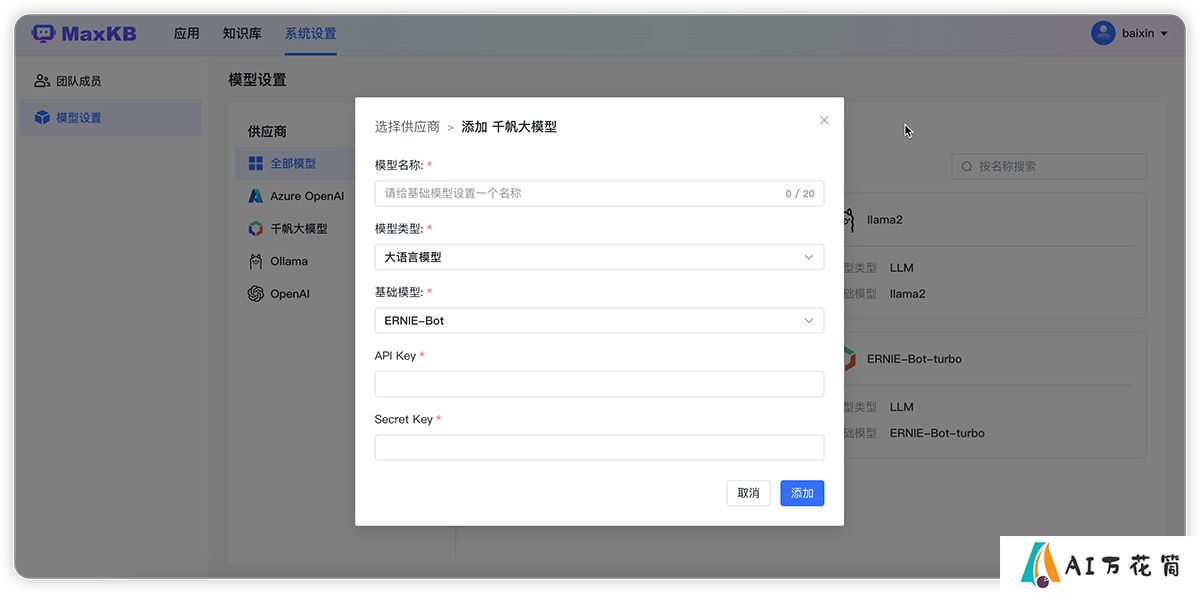Click the llama2 model card title
Image resolution: width=1200 pixels, height=593 pixels.
point(884,219)
